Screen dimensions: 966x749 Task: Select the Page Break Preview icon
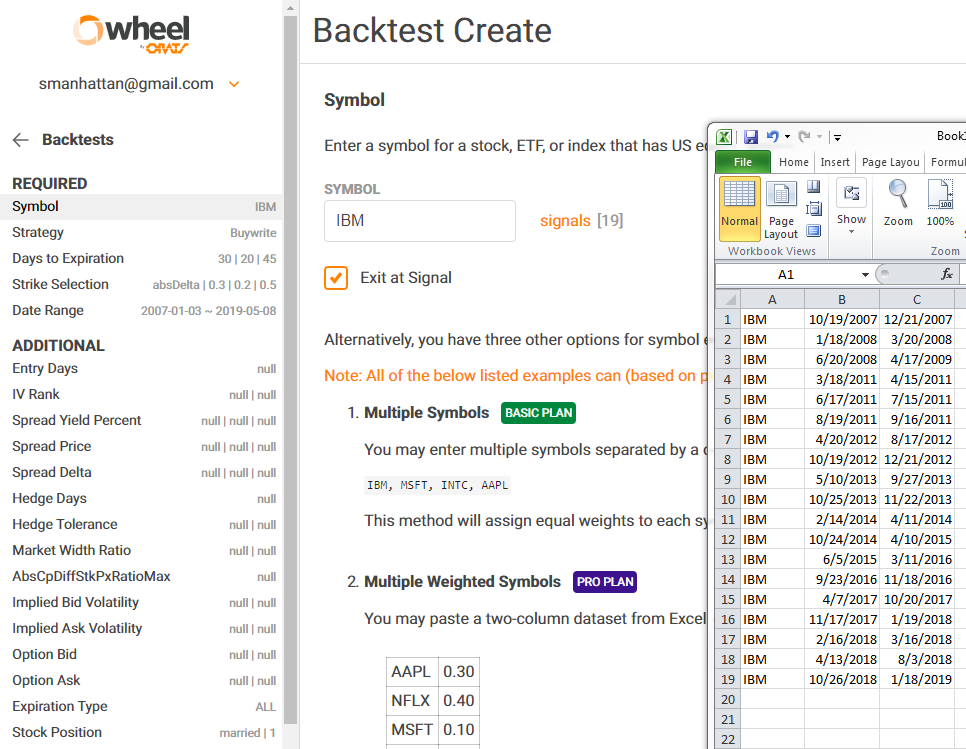tap(815, 188)
